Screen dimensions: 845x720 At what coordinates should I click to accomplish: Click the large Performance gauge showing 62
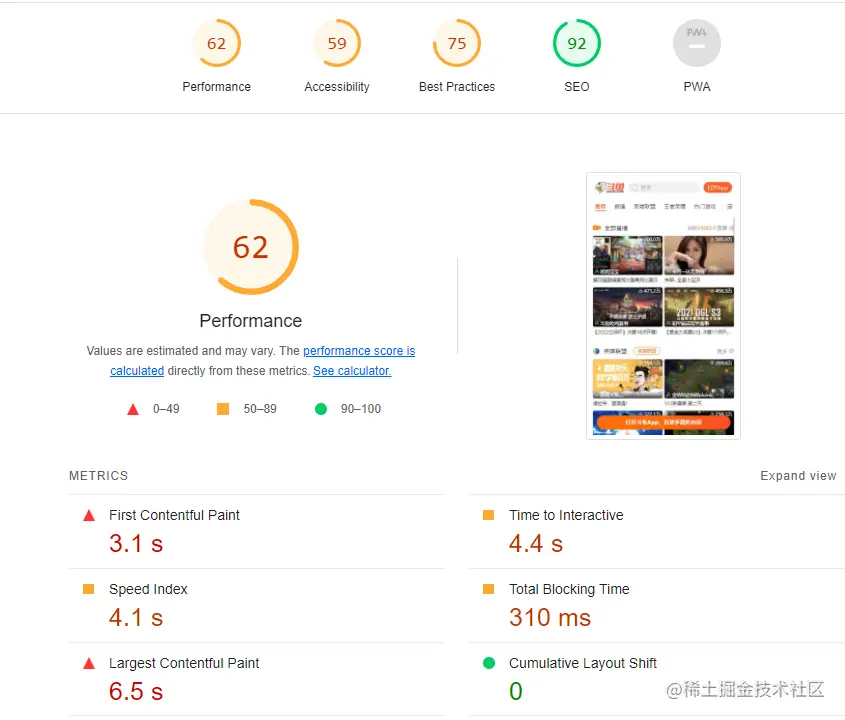click(x=251, y=247)
